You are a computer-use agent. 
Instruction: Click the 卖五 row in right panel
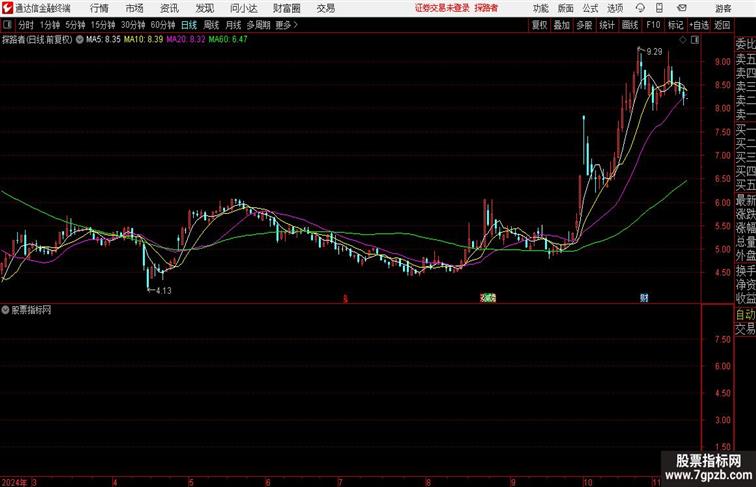pyautogui.click(x=745, y=59)
